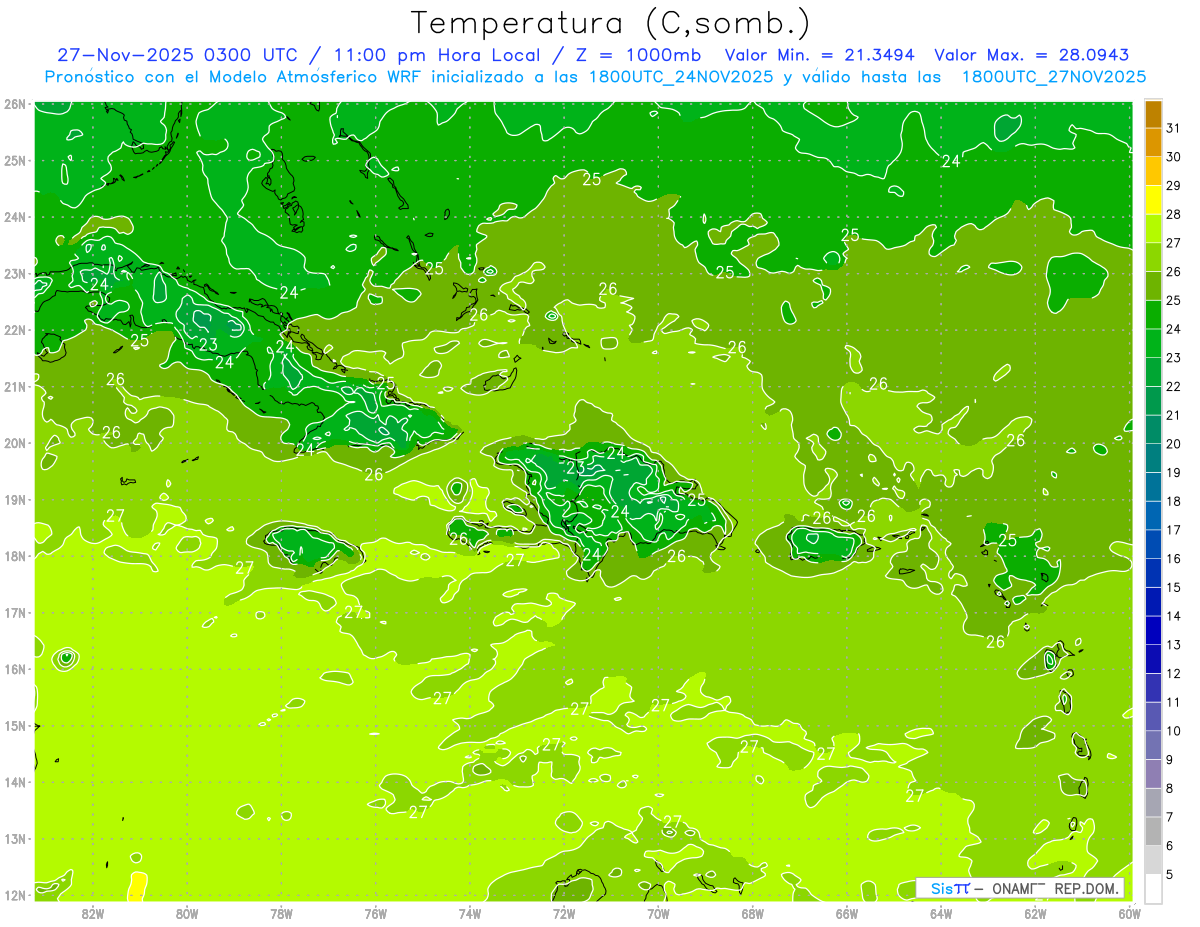1200x927 pixels.
Task: Click the '12N' latitude axis label
Action: click(15, 895)
